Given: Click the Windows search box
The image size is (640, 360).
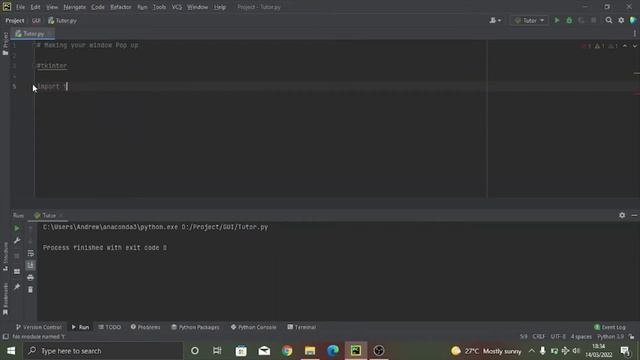Looking at the screenshot, I should click(103, 351).
